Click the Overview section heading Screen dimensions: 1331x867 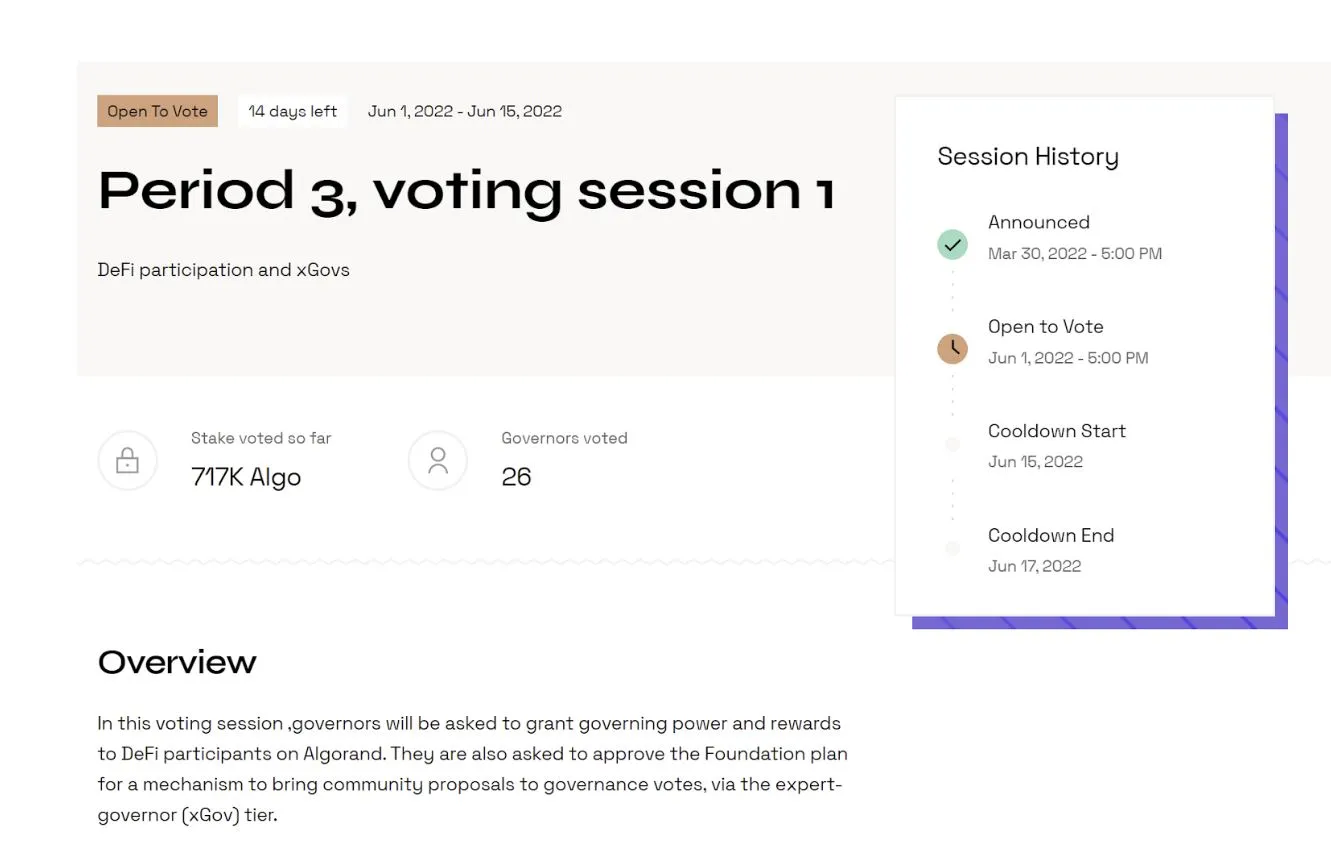point(177,662)
